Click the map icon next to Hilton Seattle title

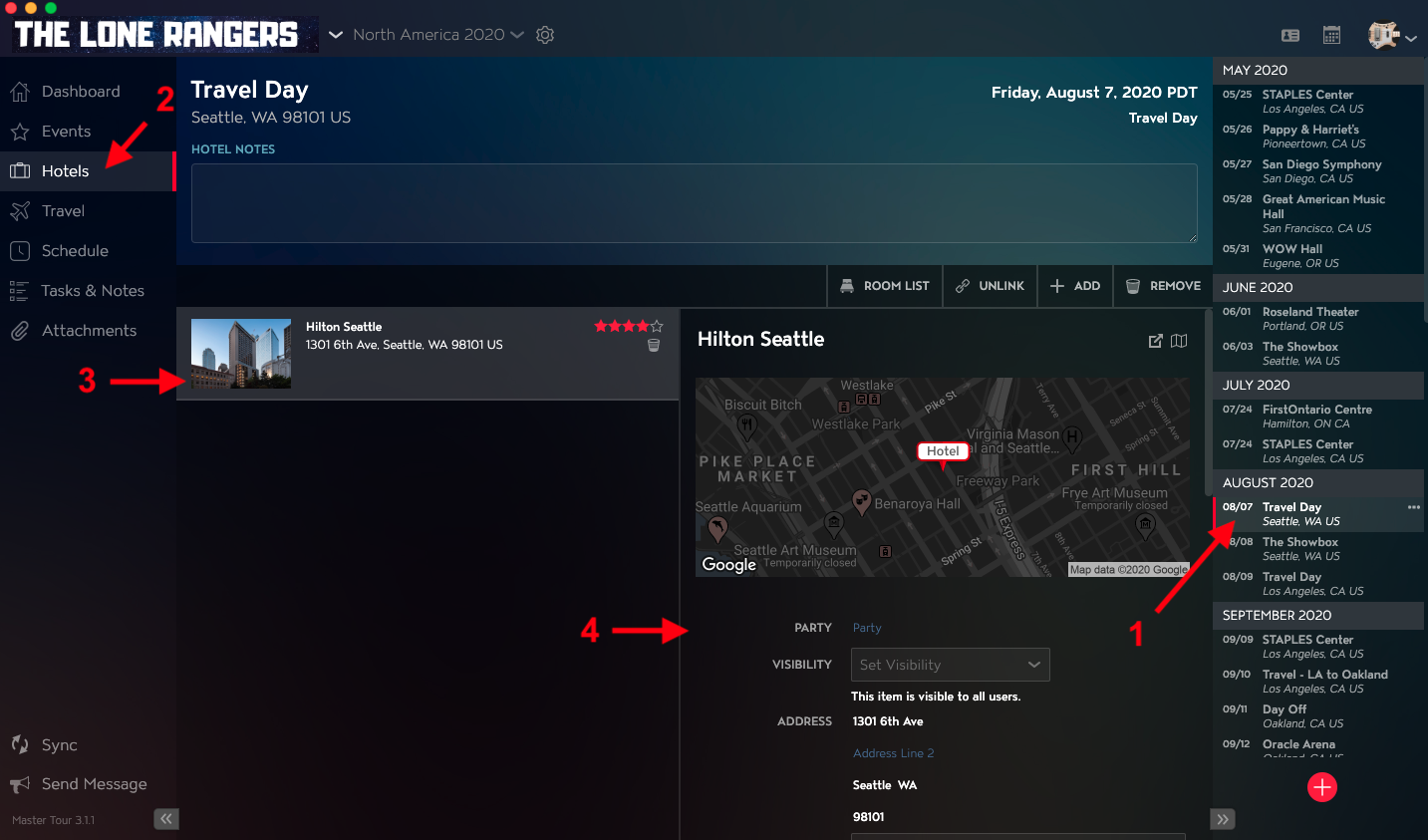[x=1179, y=341]
